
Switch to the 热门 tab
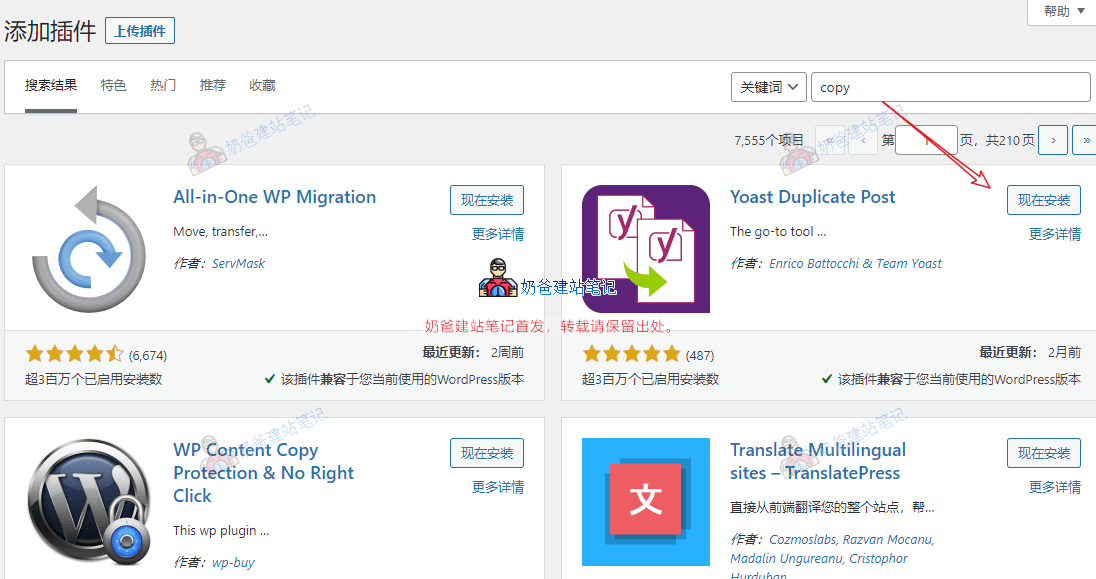pos(162,85)
